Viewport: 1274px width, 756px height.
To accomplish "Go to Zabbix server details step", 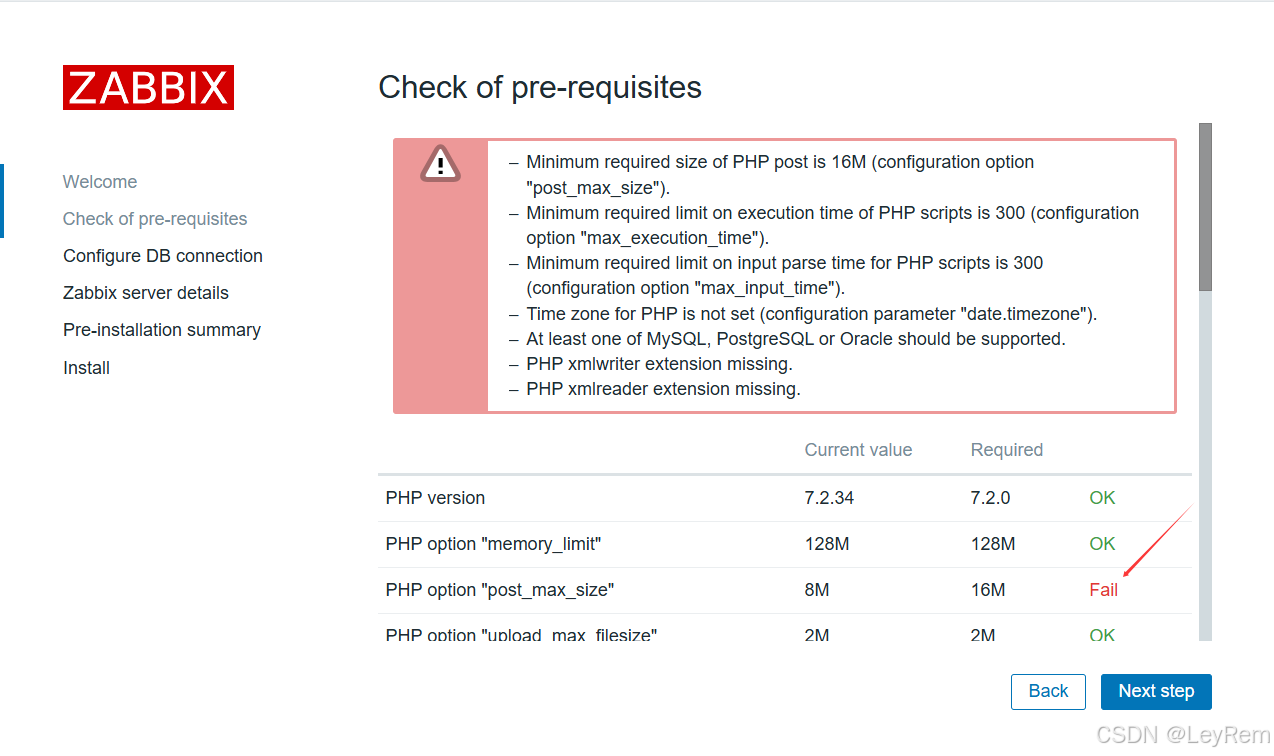I will point(146,293).
